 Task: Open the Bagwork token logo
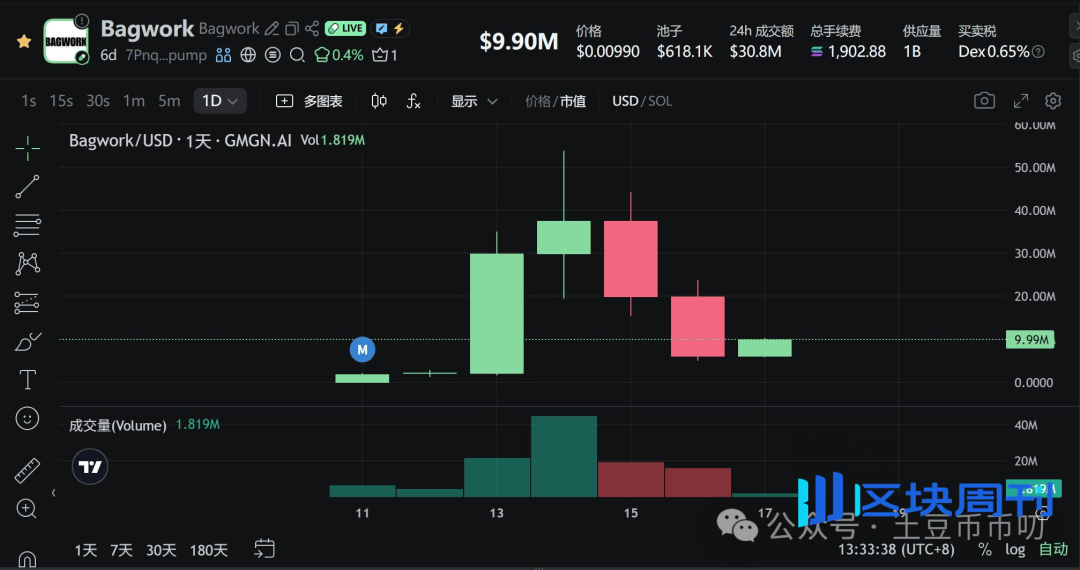[65, 41]
